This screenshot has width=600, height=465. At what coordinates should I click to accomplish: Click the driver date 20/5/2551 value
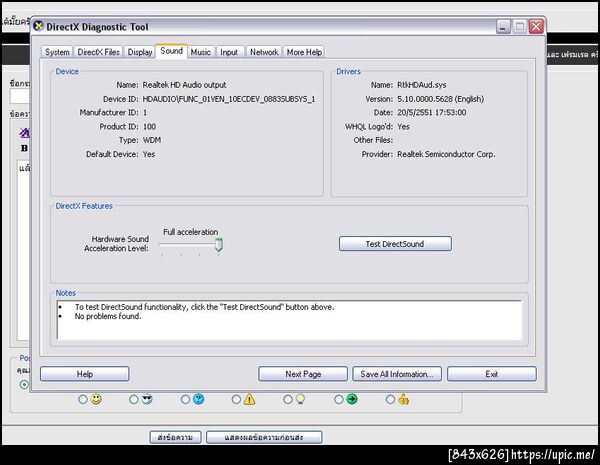tap(432, 113)
